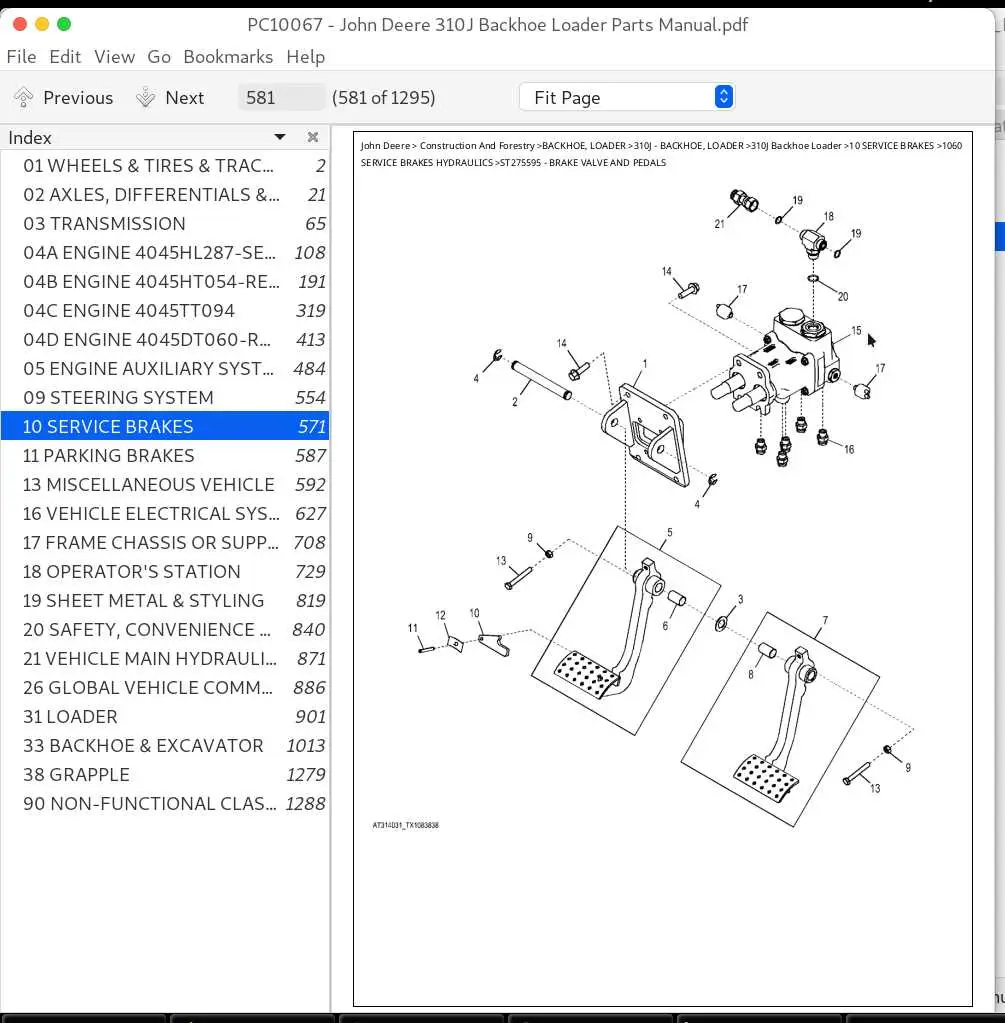Click the elbow fitting part labeled 18
1005x1023 pixels.
coord(813,244)
